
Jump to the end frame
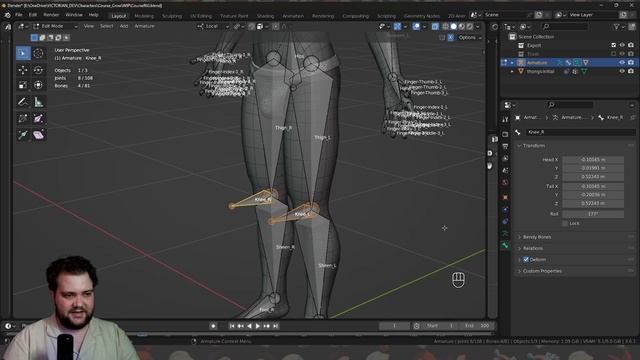(276, 326)
